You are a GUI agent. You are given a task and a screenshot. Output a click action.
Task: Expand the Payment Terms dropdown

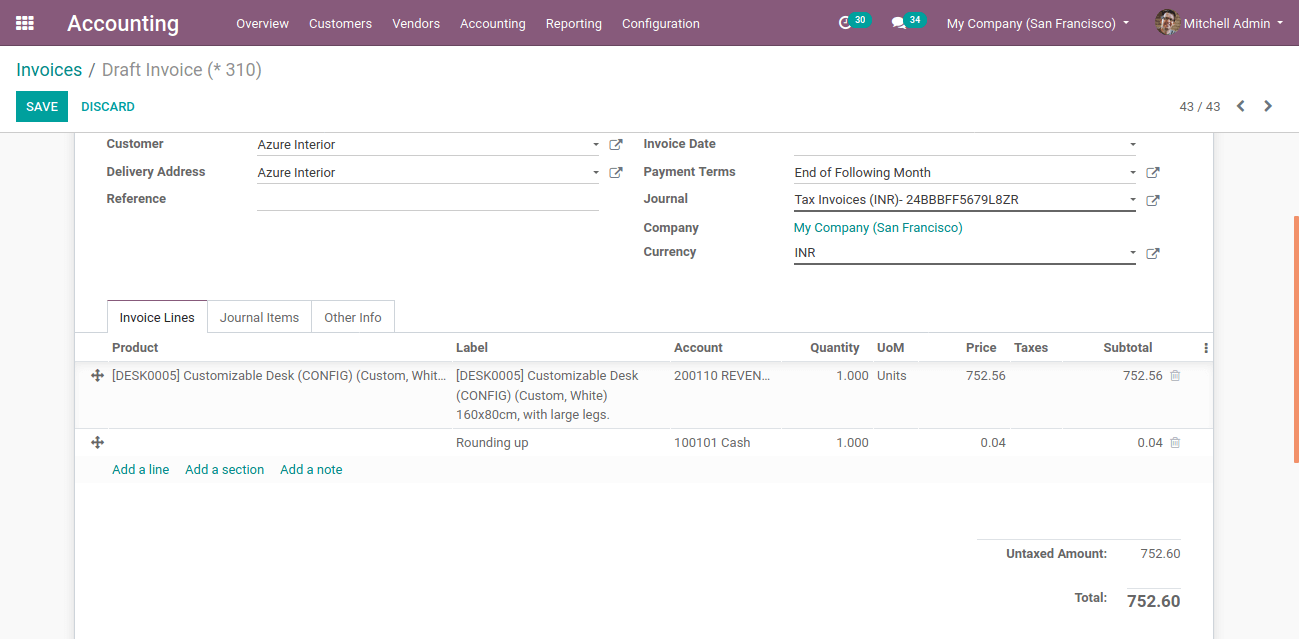1132,173
